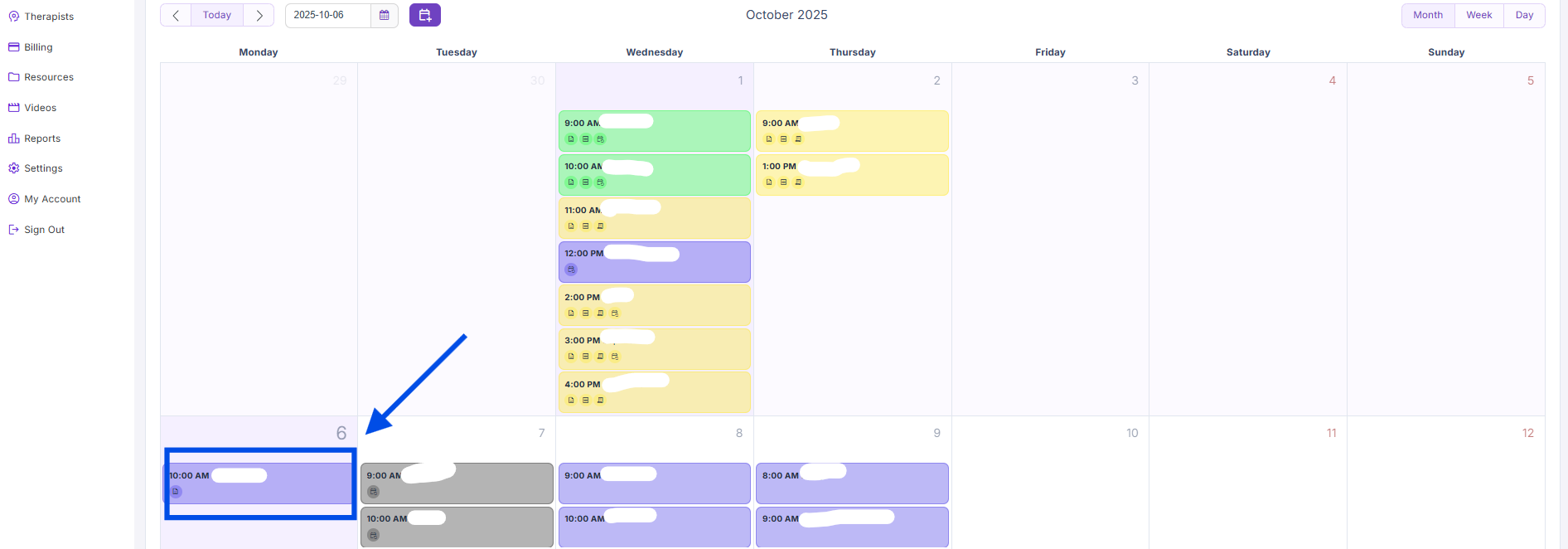This screenshot has height=549, width=1568.
Task: Click the note icon on Thursday 1:00 PM appointment
Action: tap(769, 182)
